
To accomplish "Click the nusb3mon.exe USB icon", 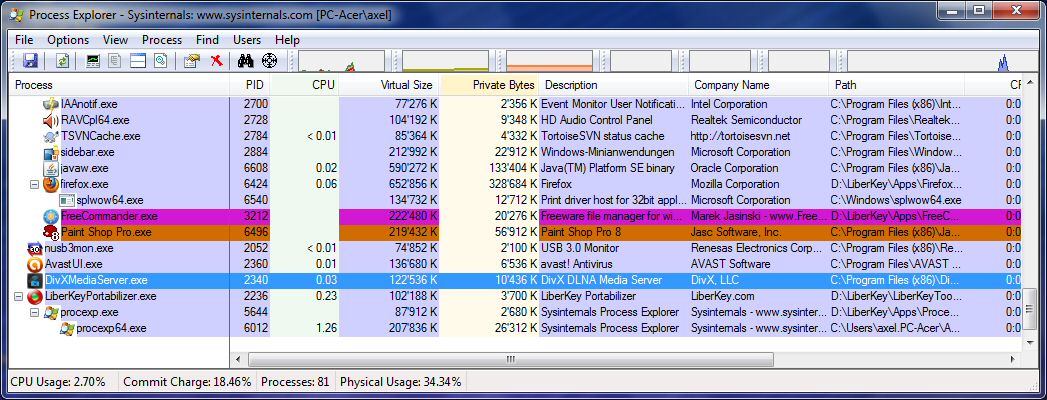I will click(35, 248).
